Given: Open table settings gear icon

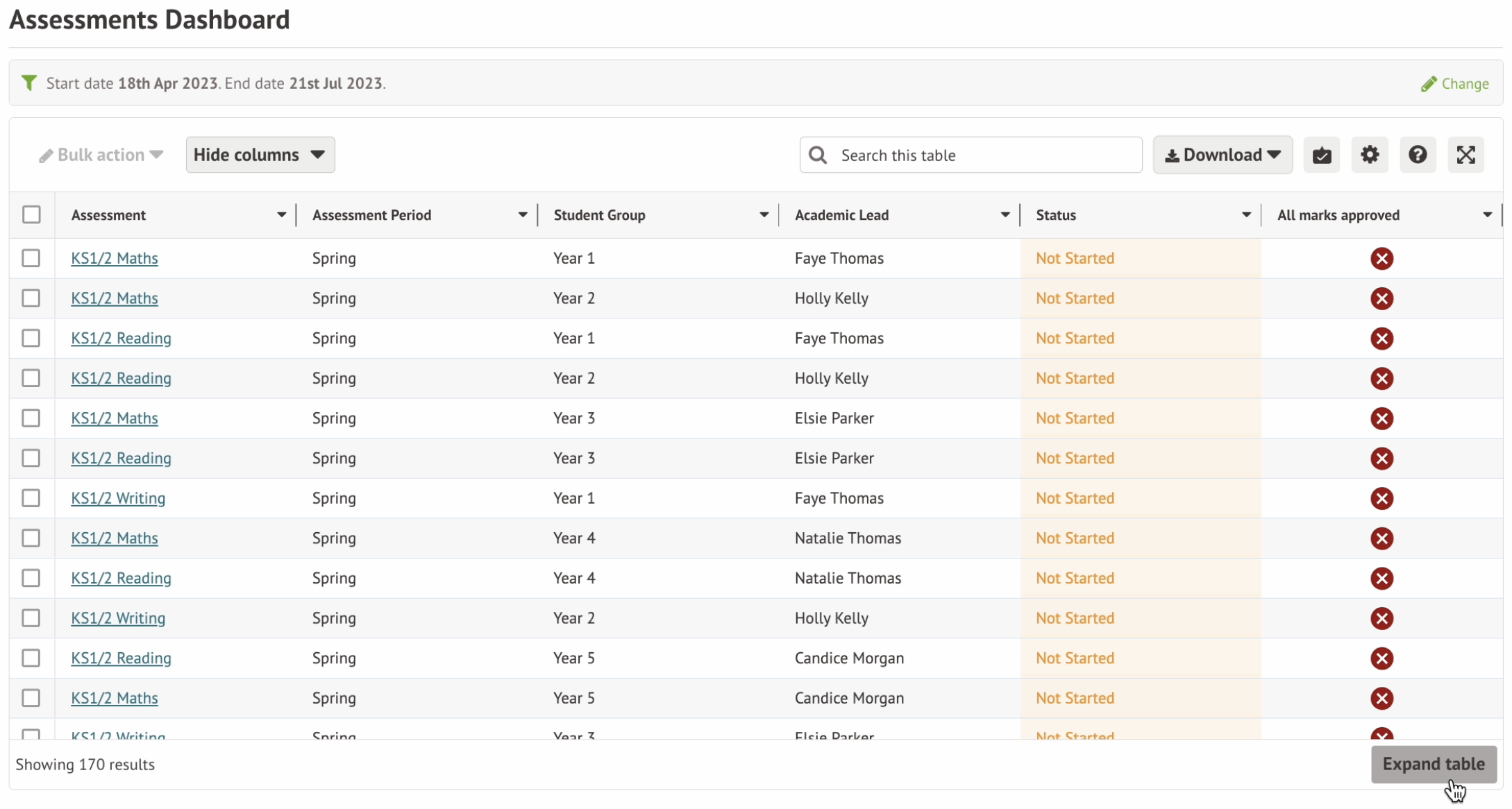Looking at the screenshot, I should [x=1369, y=155].
